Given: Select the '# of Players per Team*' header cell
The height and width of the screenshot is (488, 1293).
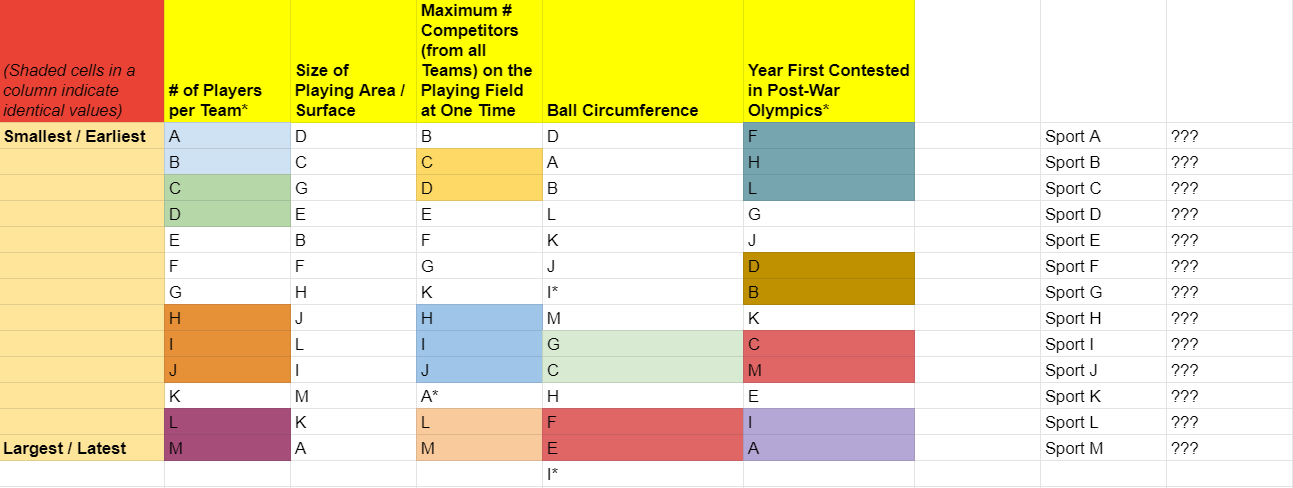Looking at the screenshot, I should 227,61.
